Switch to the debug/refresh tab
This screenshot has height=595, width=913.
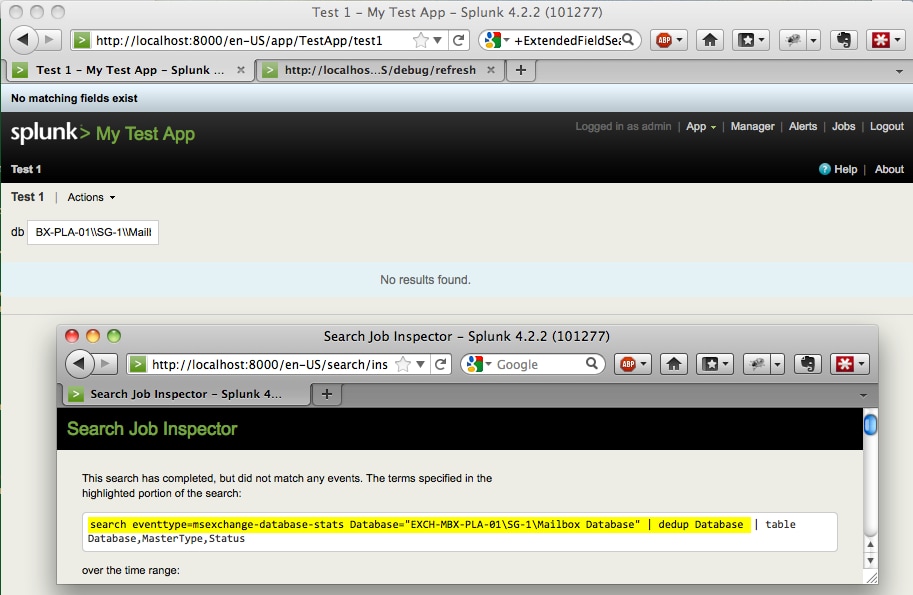tap(380, 70)
